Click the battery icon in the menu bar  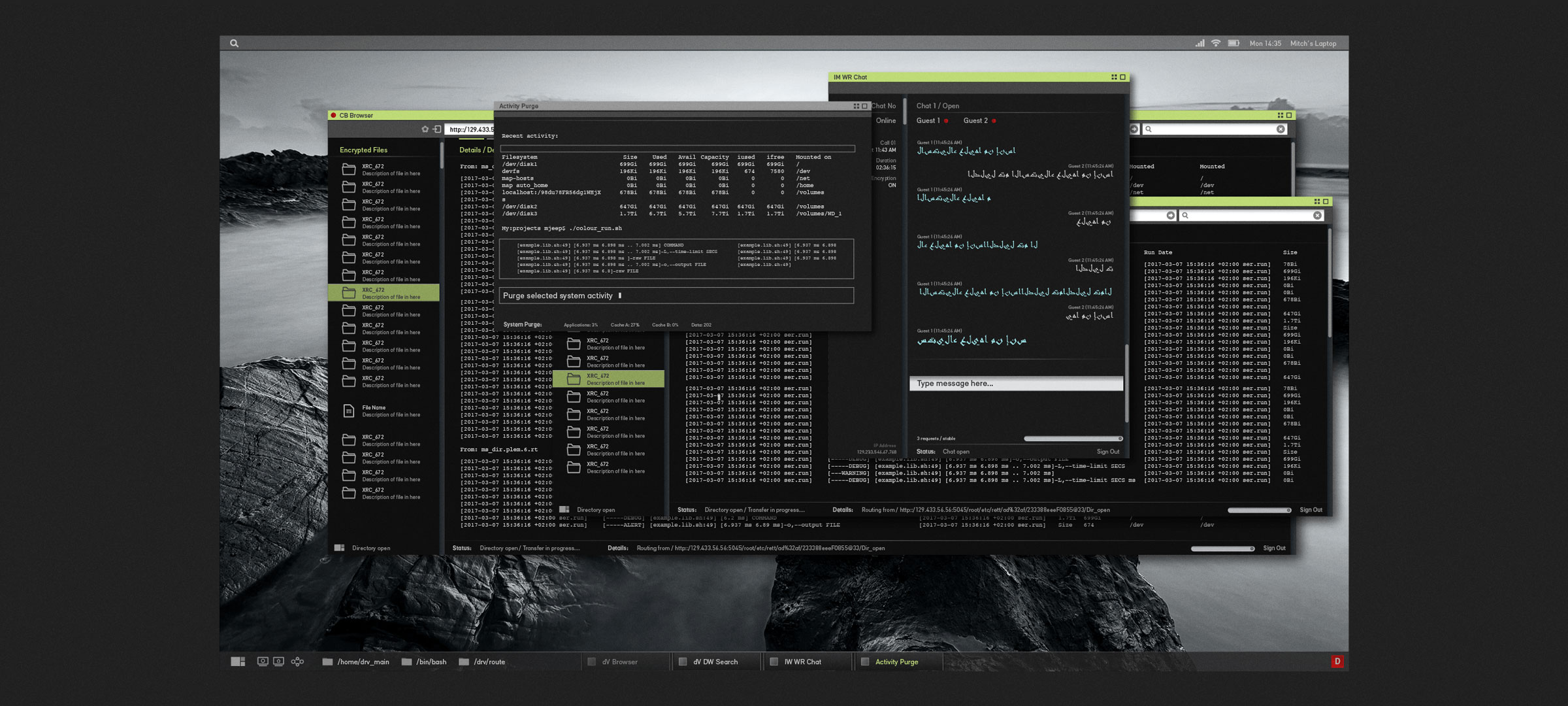(1233, 43)
